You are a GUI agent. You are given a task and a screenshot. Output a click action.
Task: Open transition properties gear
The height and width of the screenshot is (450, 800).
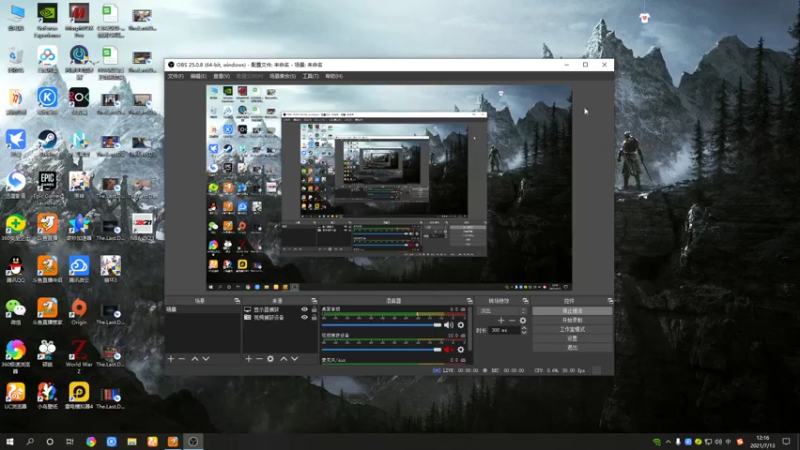coord(522,320)
